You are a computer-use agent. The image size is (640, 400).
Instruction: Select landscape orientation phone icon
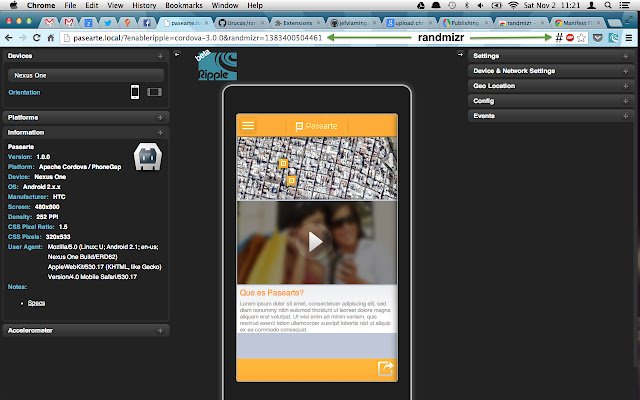[154, 92]
